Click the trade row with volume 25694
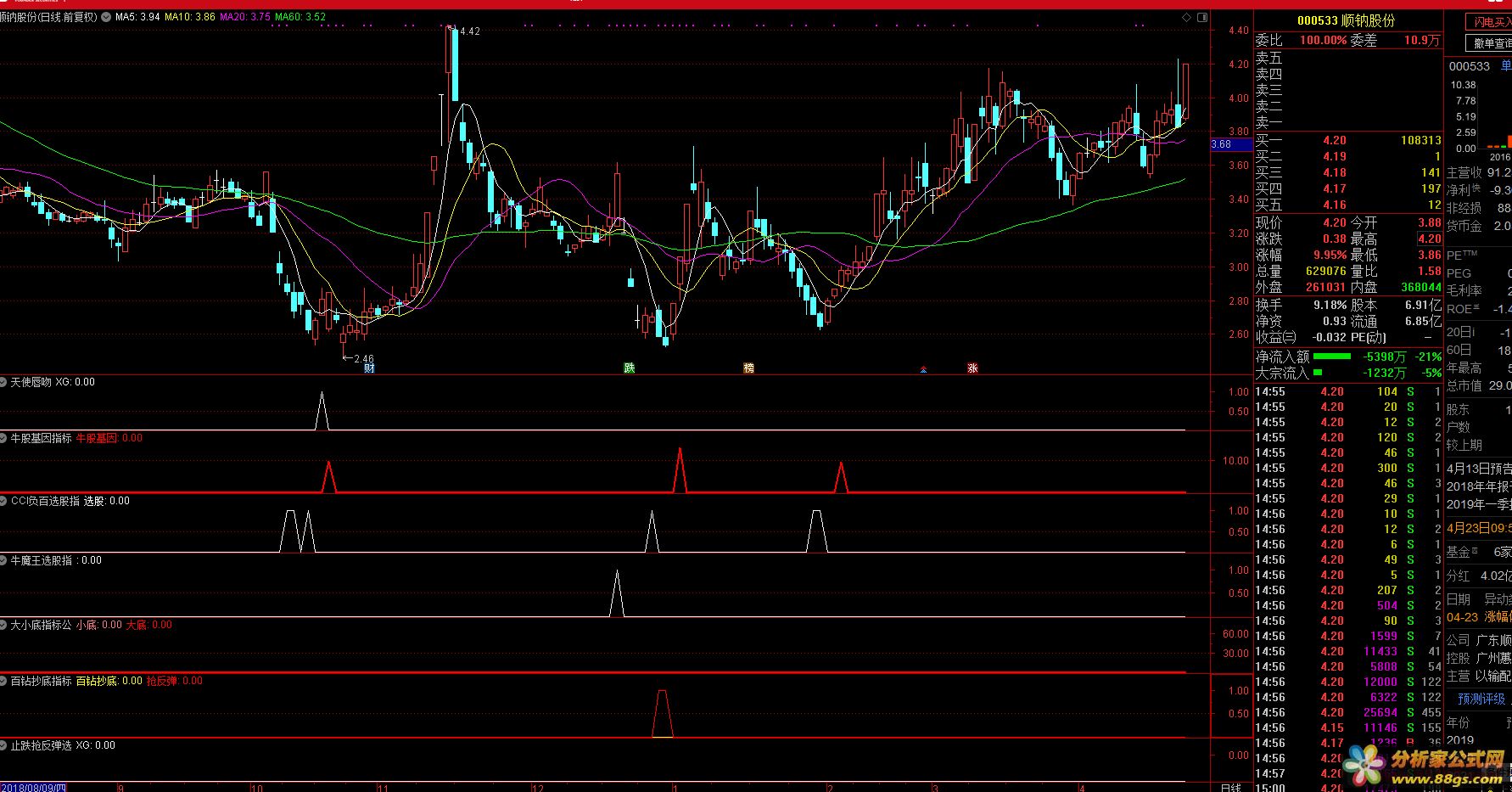Image resolution: width=1512 pixels, height=792 pixels. click(1347, 712)
